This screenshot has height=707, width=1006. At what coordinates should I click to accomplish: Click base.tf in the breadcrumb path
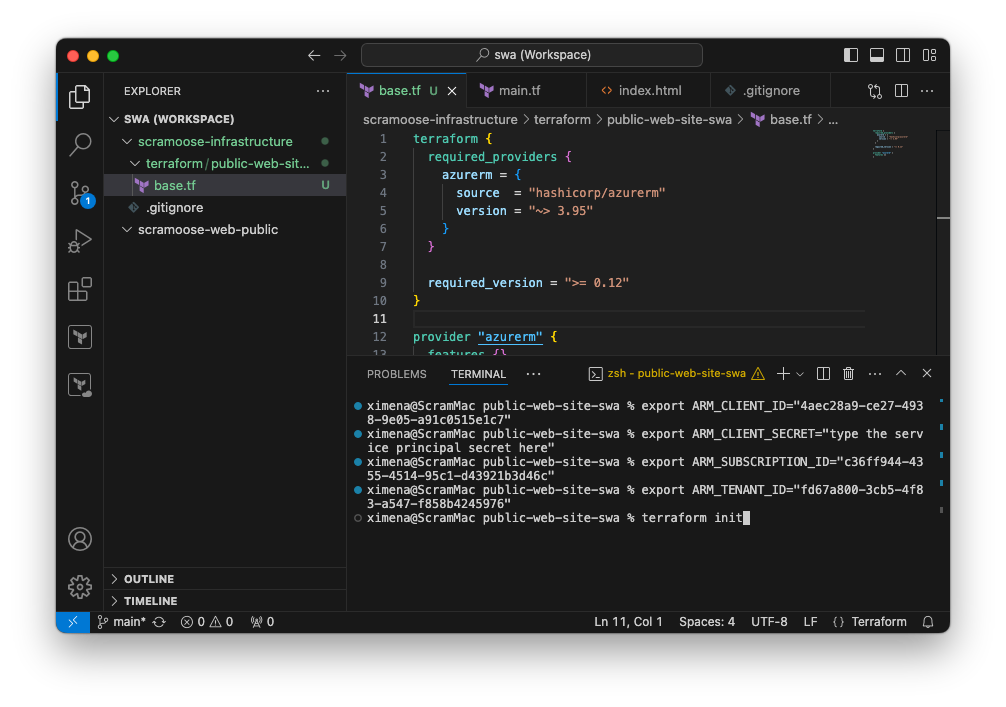coord(781,120)
